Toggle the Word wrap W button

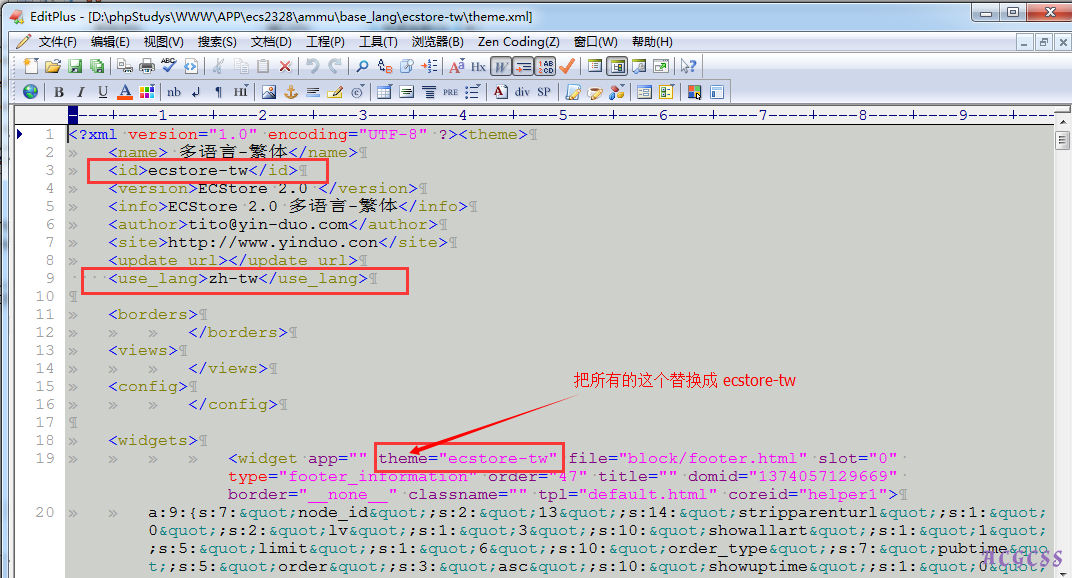(501, 66)
